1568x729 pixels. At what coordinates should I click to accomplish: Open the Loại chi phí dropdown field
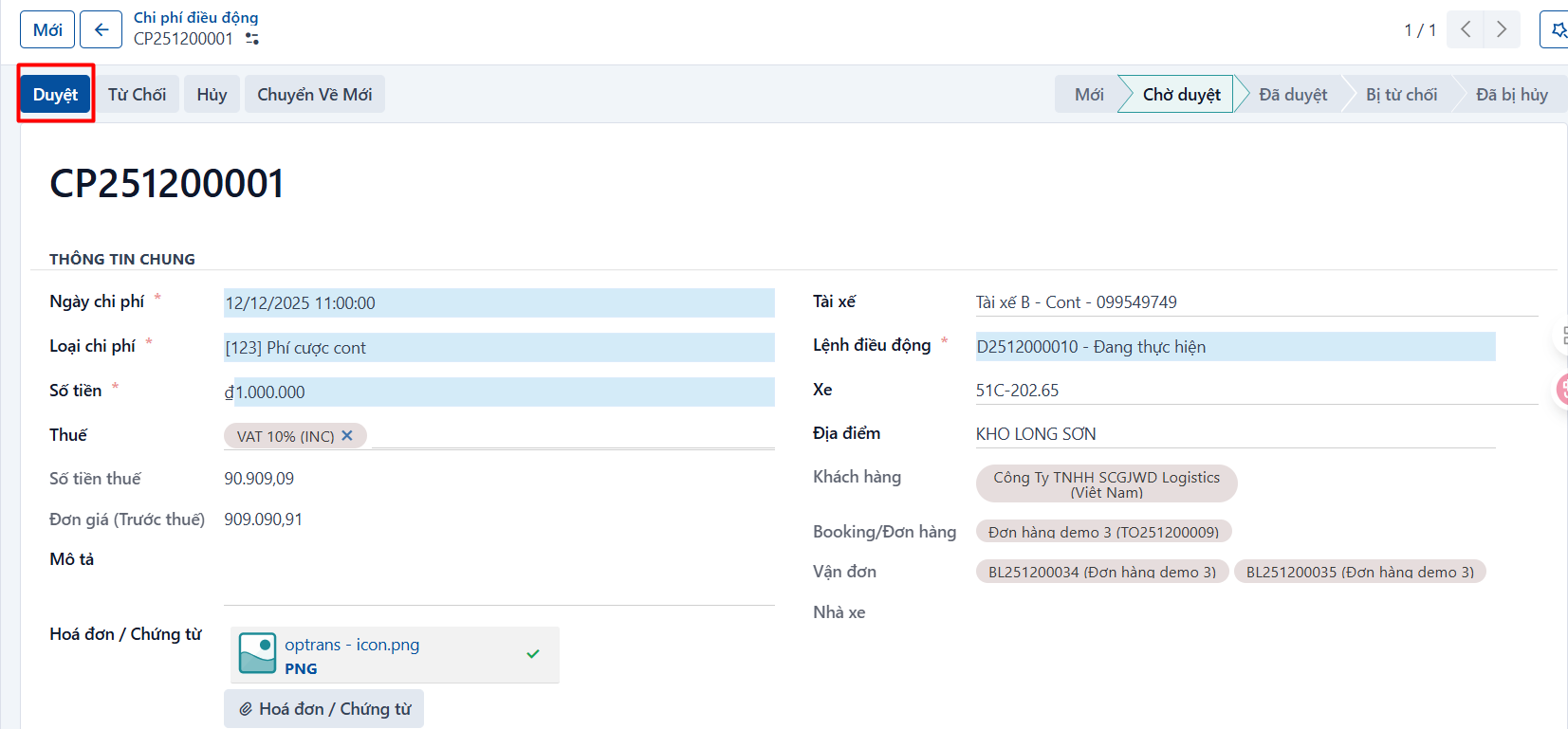pos(499,347)
